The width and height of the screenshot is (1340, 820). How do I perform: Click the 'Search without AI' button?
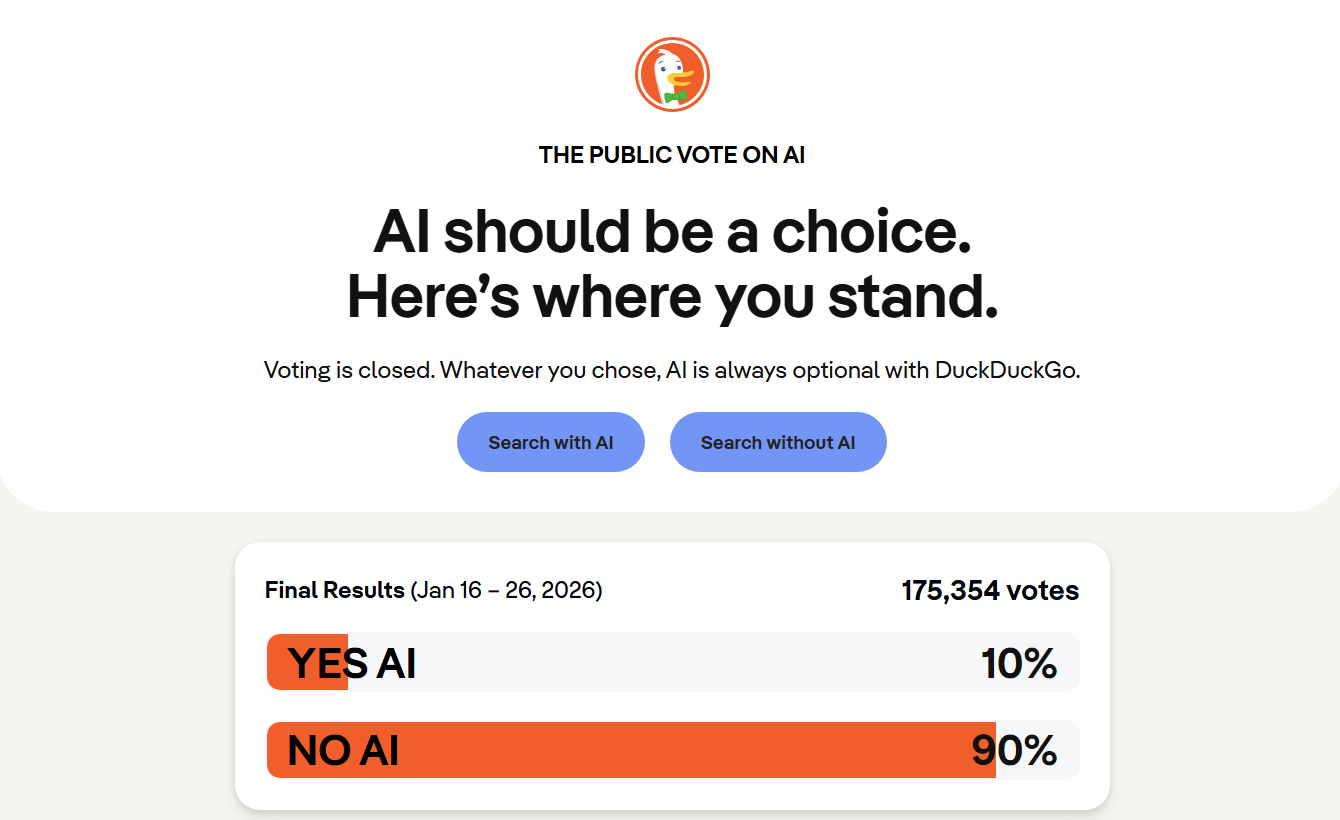click(778, 442)
